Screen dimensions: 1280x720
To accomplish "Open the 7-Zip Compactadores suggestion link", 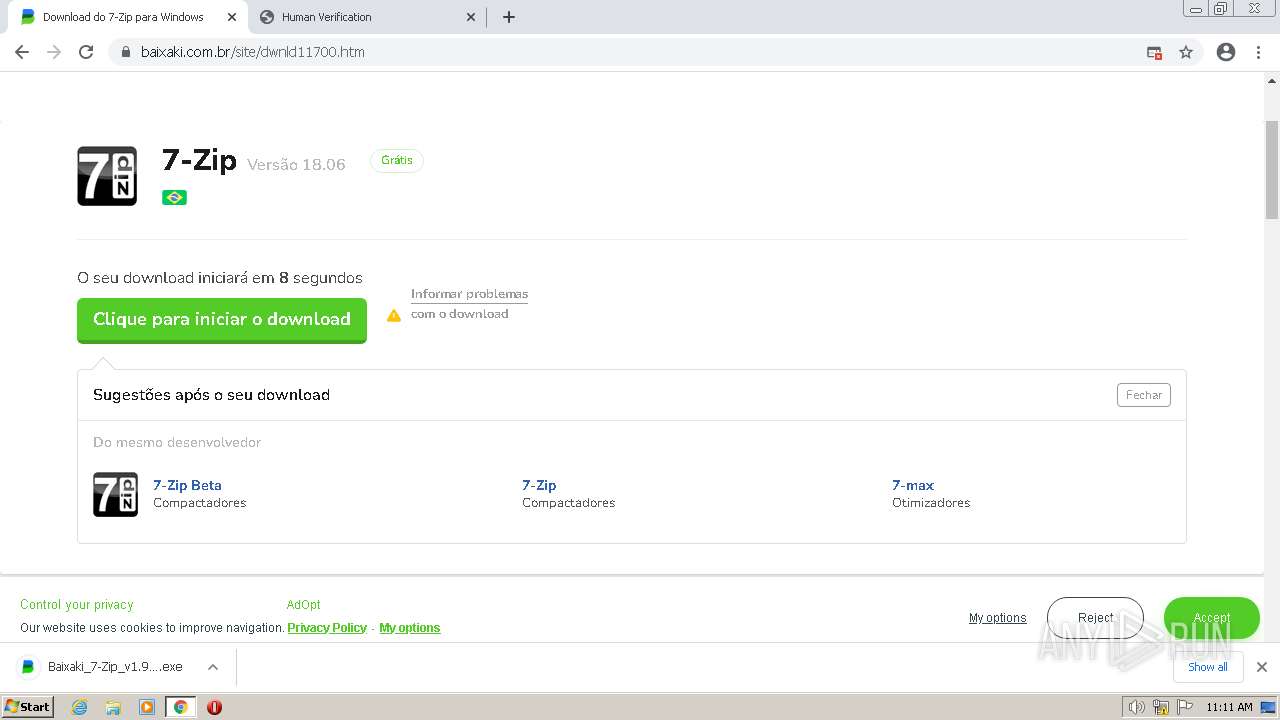I will pyautogui.click(x=539, y=485).
